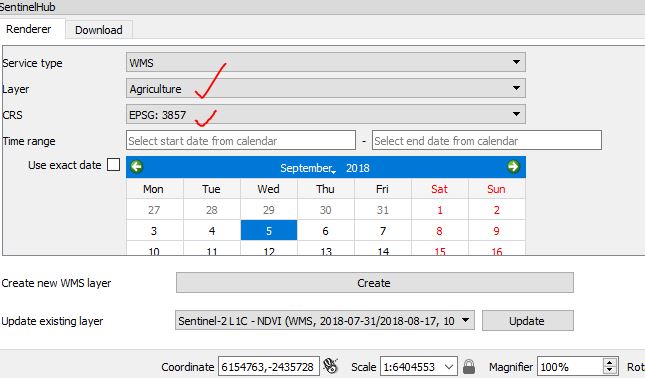Screen dimensions: 645x378
Task: Click the Magnifier 100% field
Action: tap(570, 366)
